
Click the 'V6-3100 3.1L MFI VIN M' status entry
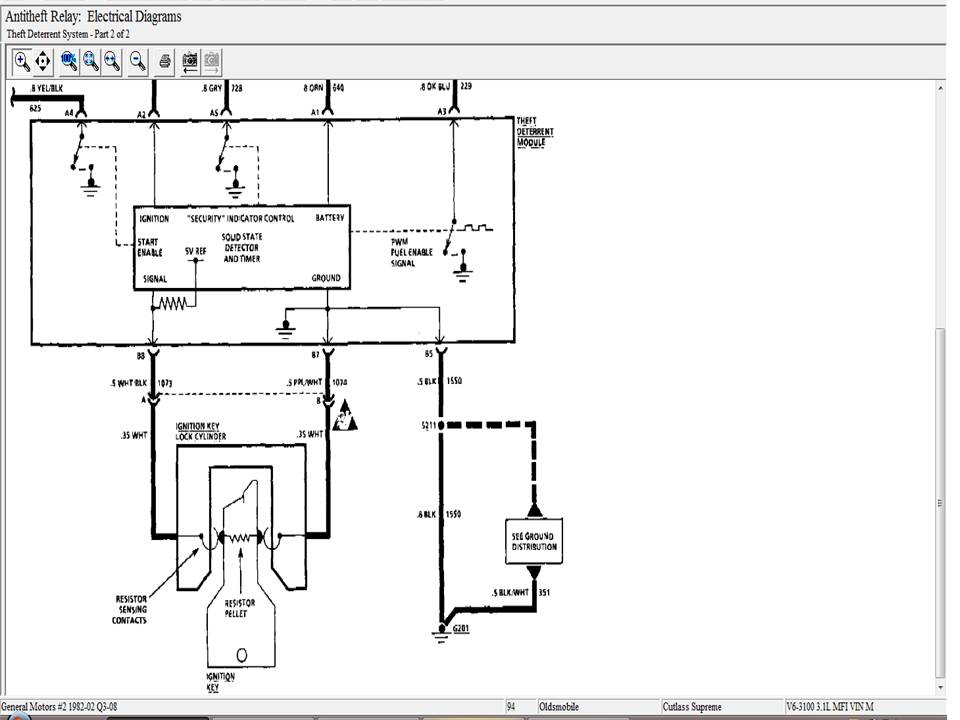830,707
